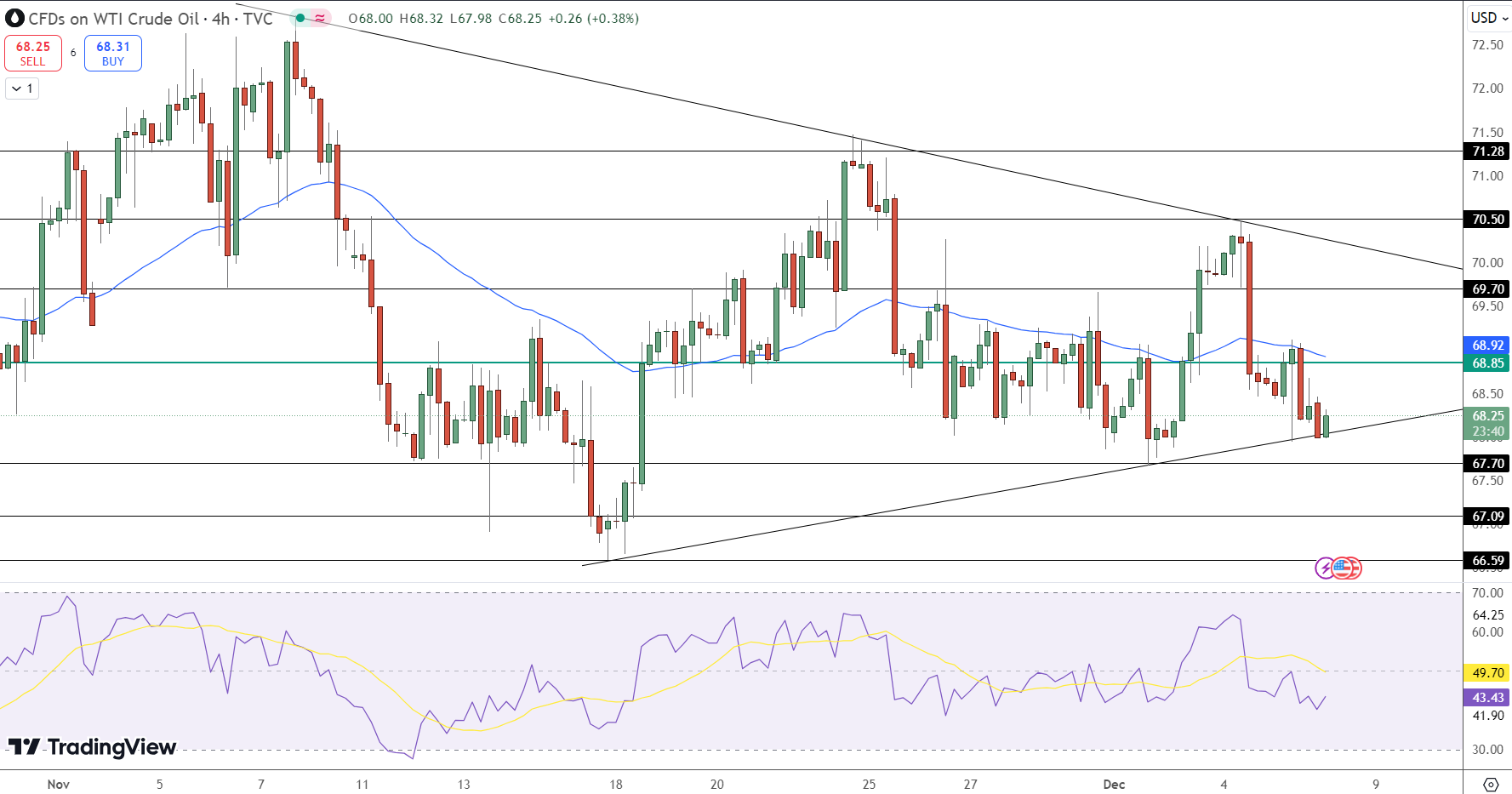Click the close value C68.25 in legend
1512x794 pixels.
point(520,19)
